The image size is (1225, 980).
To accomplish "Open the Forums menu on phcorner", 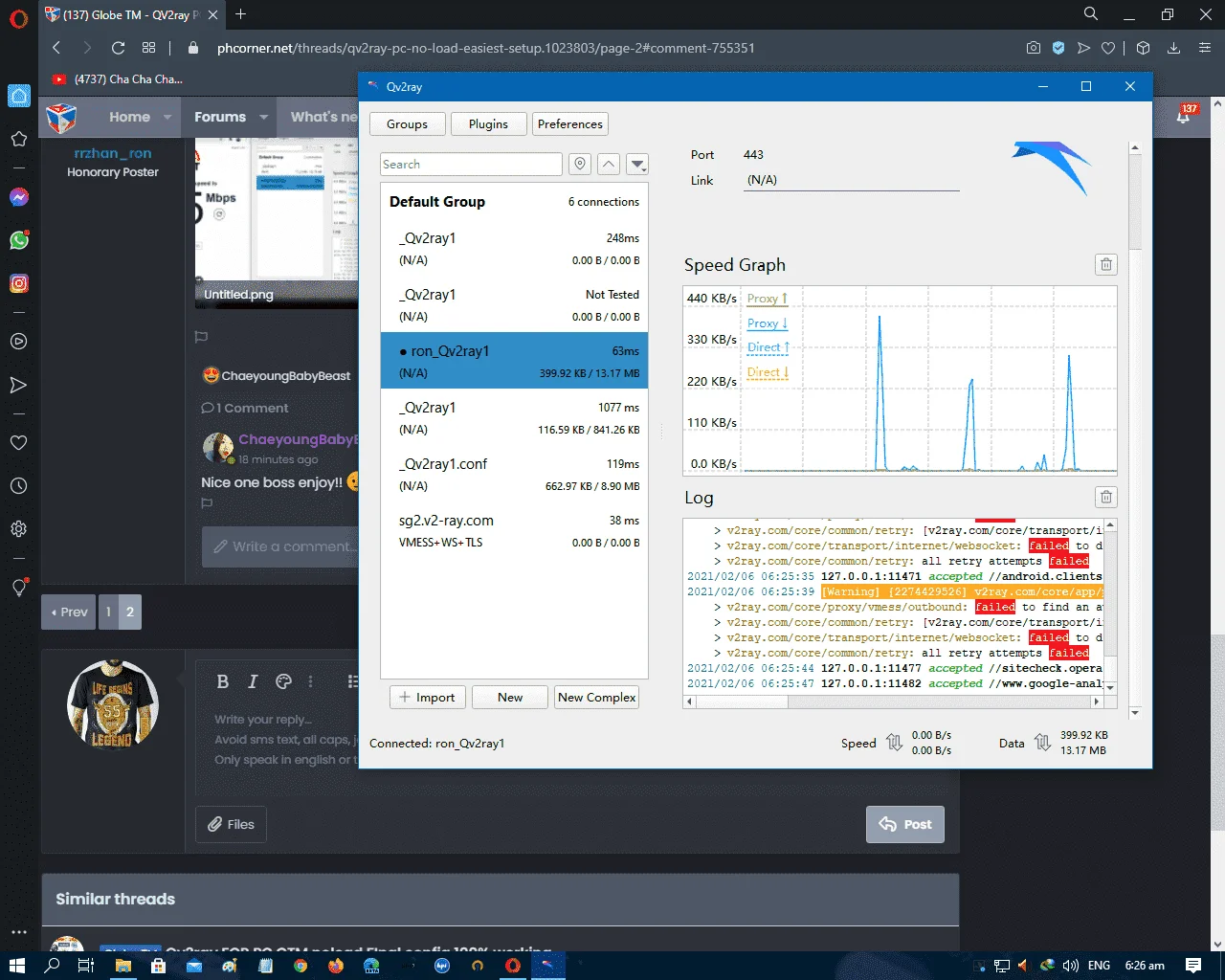I will [220, 117].
